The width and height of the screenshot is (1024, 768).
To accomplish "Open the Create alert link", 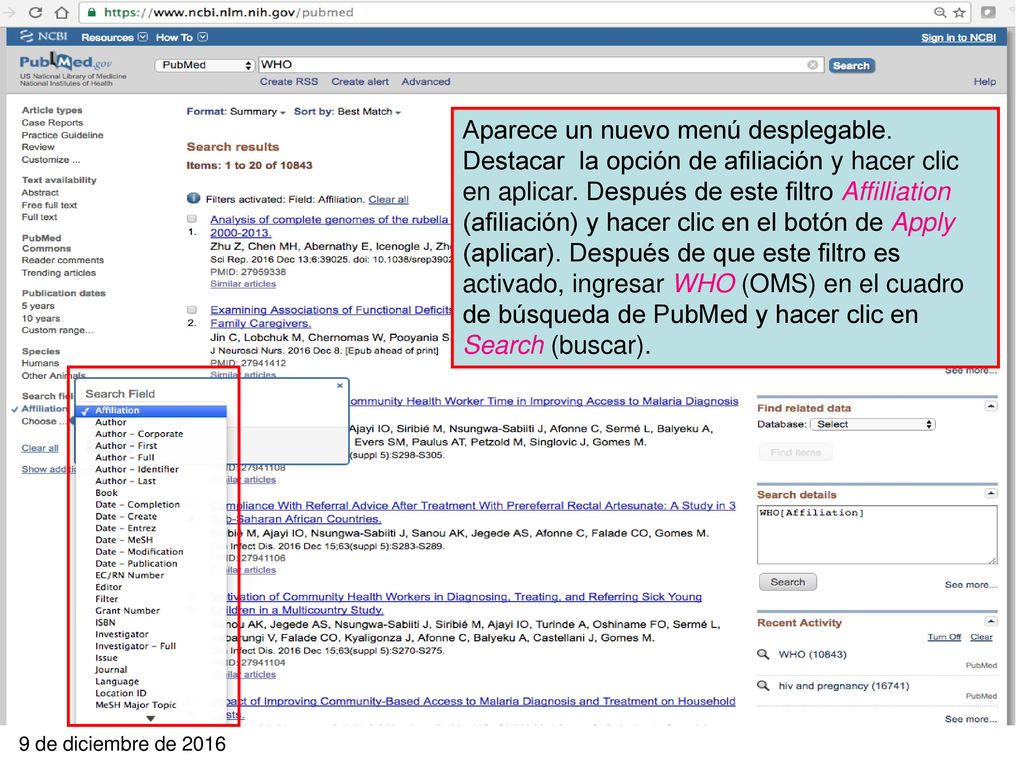I will [360, 82].
